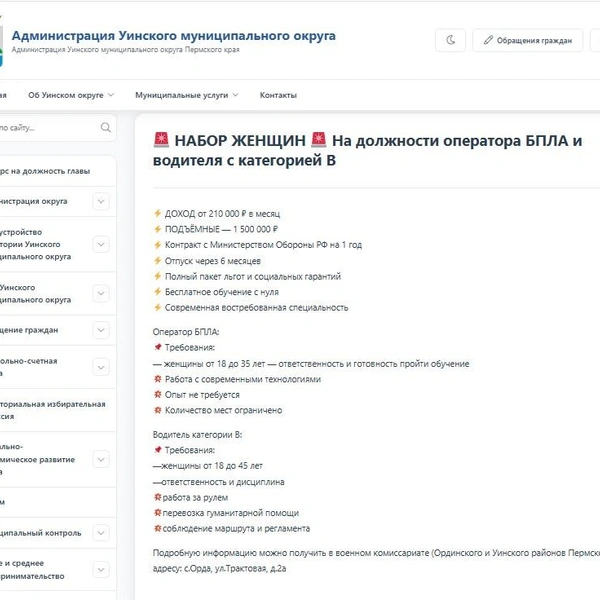
Task: Click the site search magnifier icon
Action: pos(106,127)
